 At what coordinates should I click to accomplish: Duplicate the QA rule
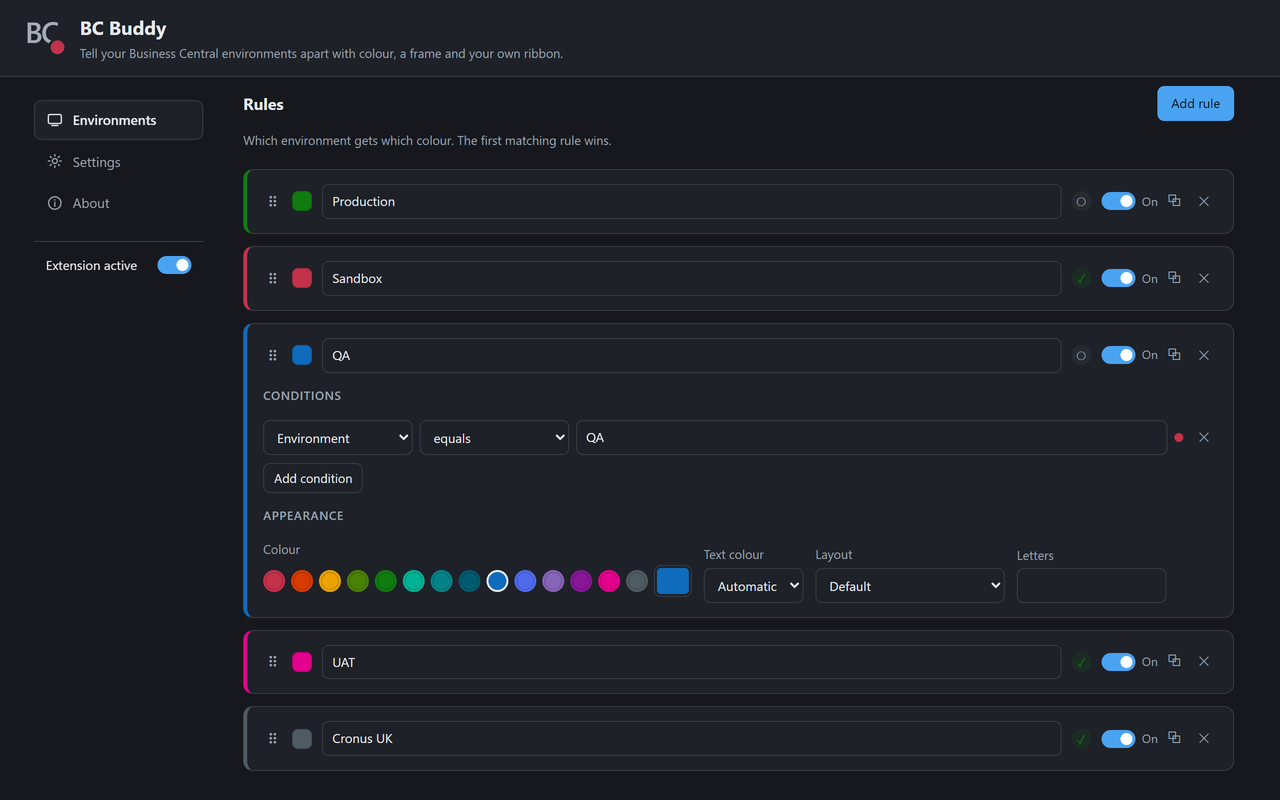[1175, 355]
